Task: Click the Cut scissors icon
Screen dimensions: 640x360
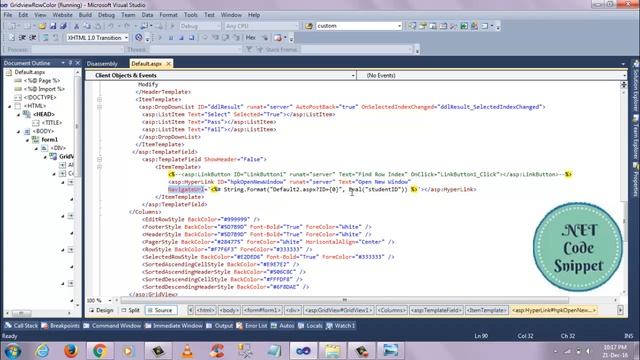Action: (76, 26)
